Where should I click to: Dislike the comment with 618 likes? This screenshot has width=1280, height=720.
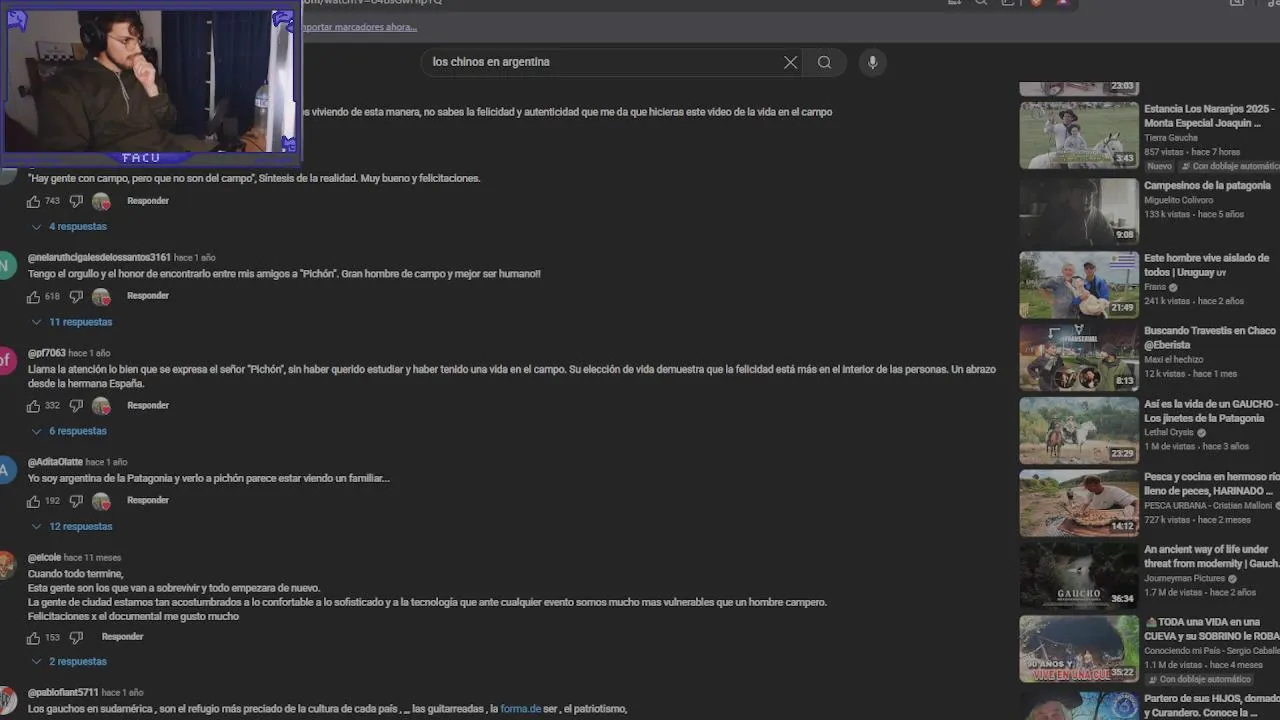click(76, 296)
